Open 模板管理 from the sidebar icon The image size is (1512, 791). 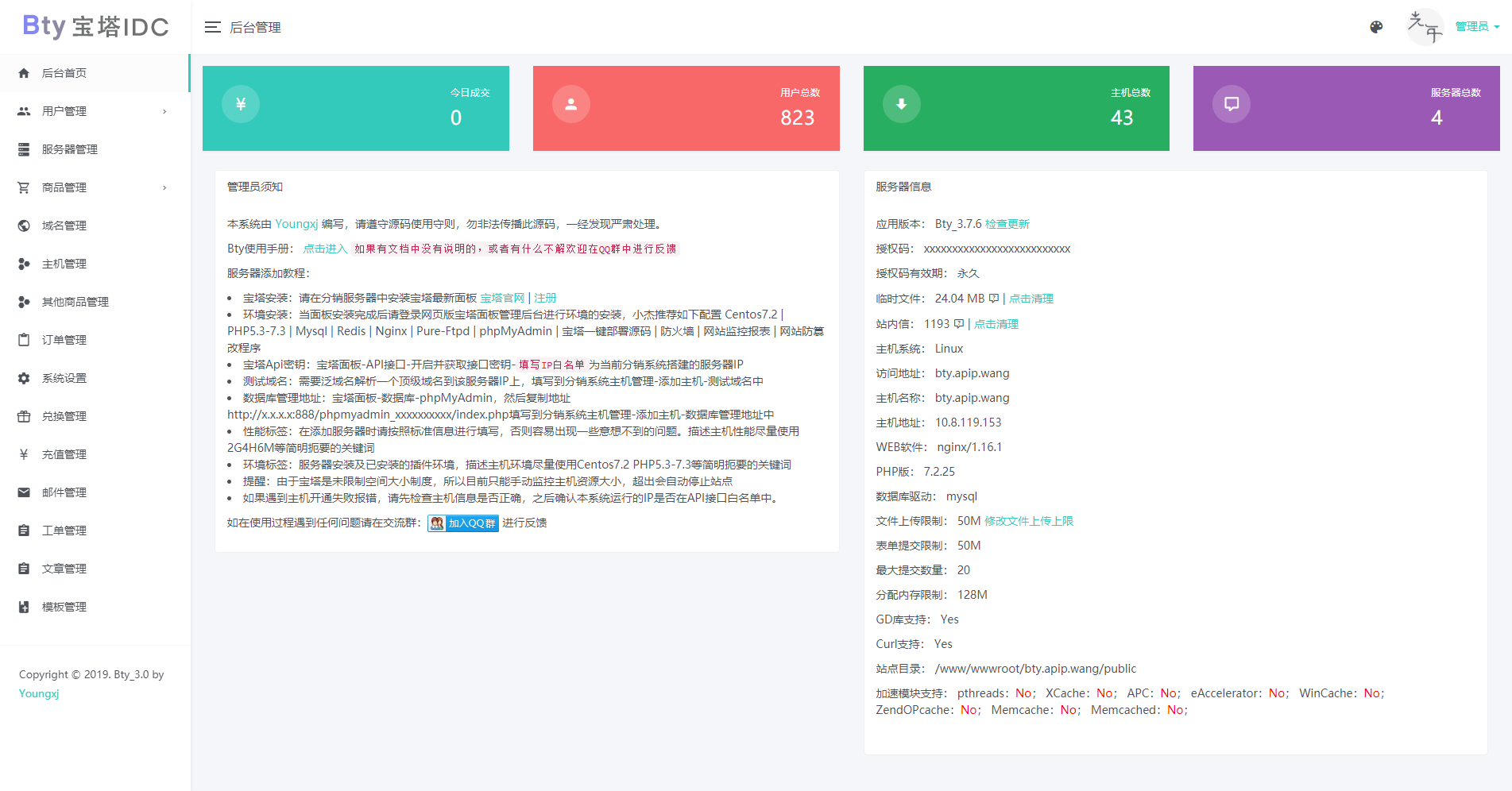point(24,607)
